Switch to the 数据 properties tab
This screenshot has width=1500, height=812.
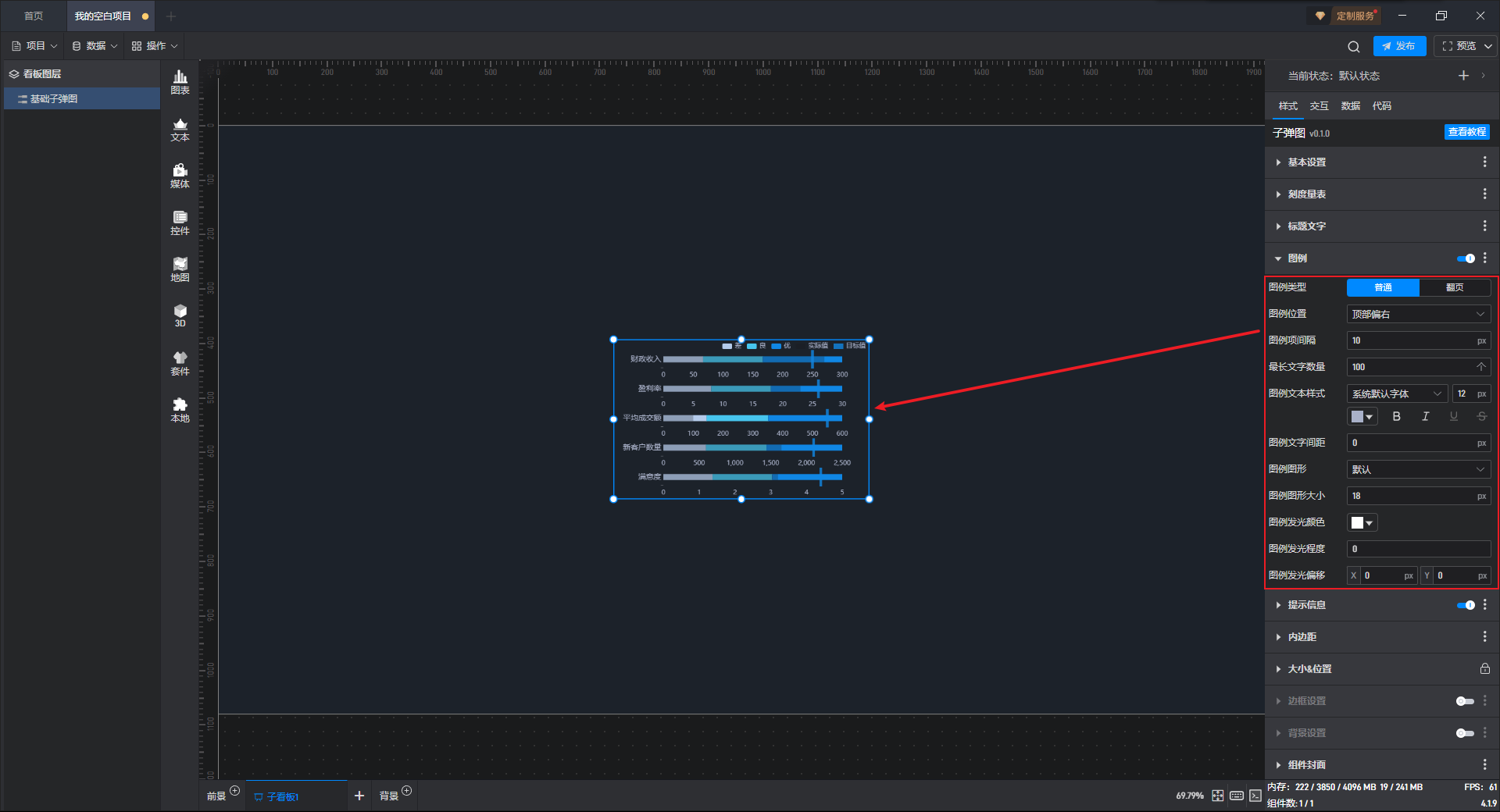(x=1351, y=105)
